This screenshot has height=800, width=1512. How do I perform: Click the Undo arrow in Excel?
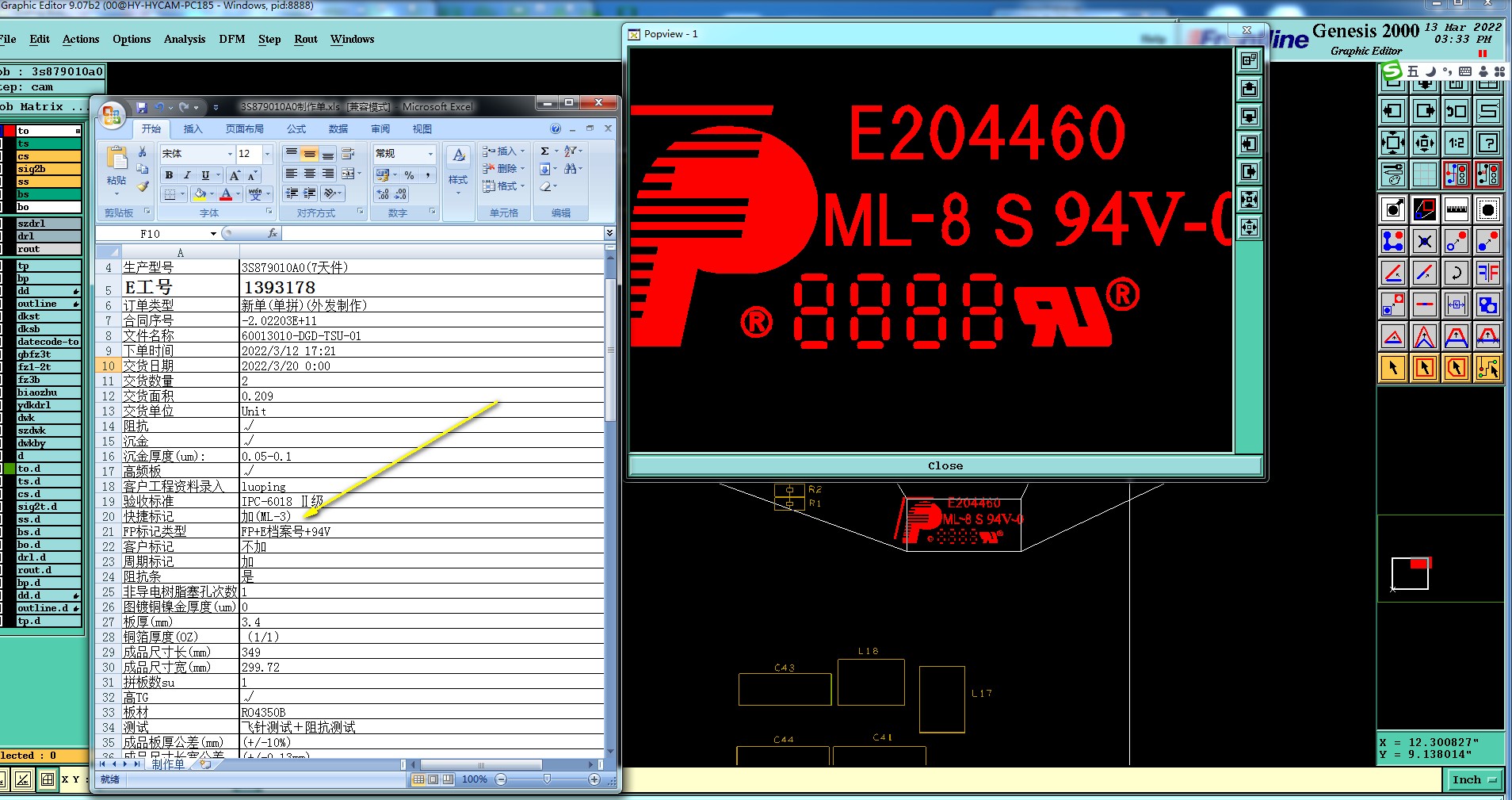pos(159,107)
